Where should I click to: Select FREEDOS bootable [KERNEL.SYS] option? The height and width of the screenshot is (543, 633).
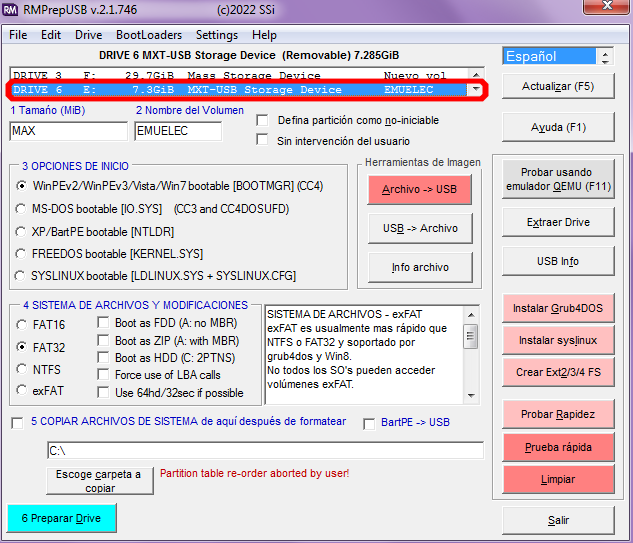click(x=20, y=254)
